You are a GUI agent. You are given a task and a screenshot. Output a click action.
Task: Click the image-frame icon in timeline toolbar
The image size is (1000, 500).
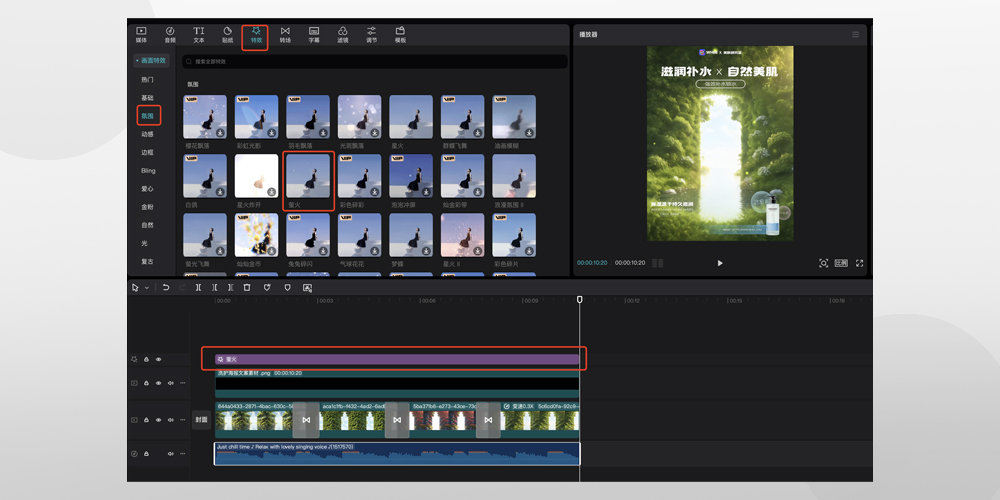click(307, 288)
